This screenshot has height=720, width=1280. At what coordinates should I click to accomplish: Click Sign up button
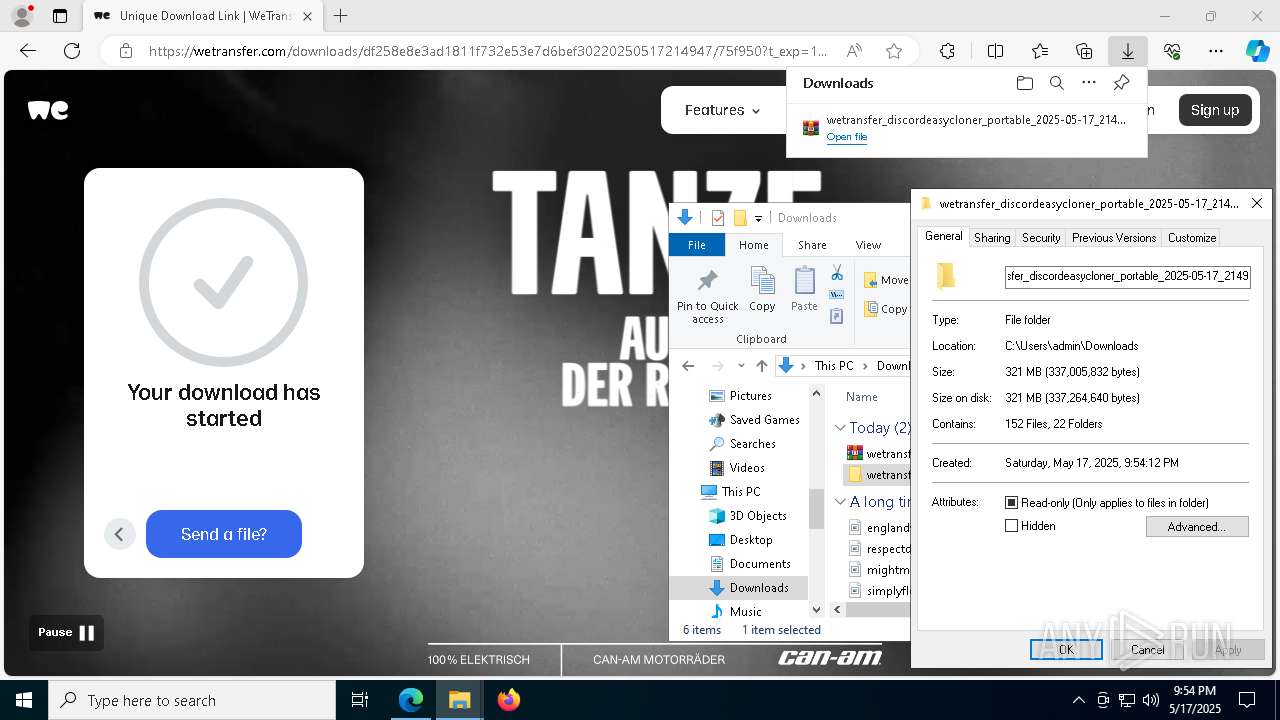[x=1215, y=110]
